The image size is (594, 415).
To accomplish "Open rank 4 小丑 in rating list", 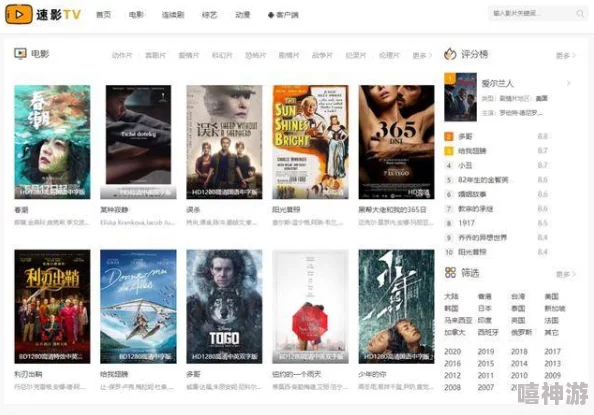I will 465,165.
